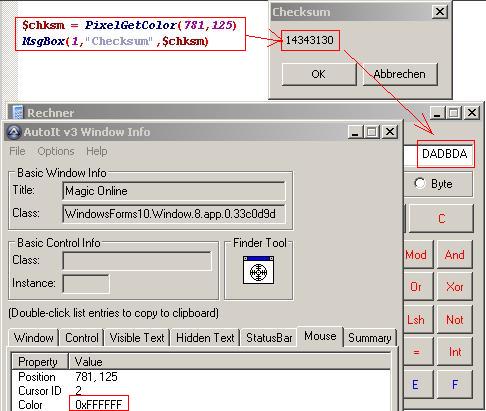Viewport: 486px width, 411px height.
Task: Open the File menu
Action: click(x=17, y=151)
